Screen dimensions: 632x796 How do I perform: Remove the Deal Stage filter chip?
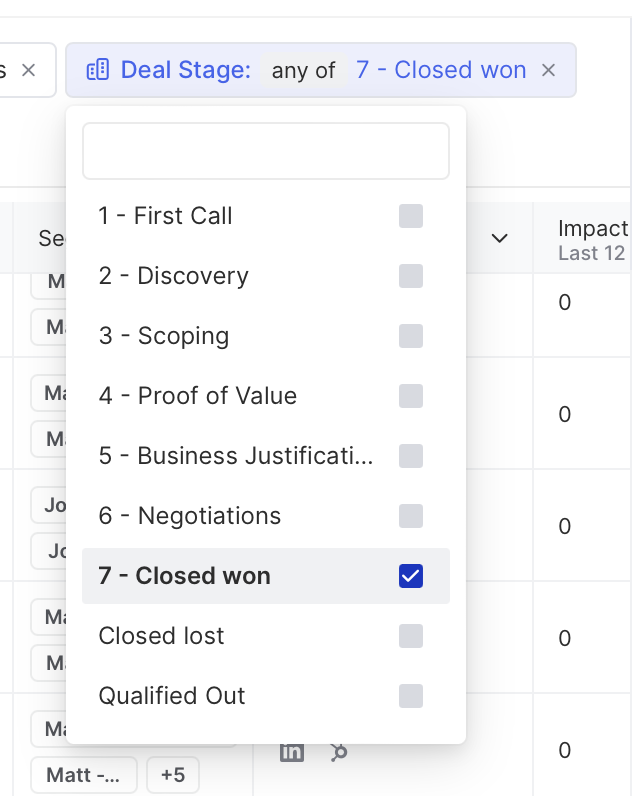pos(548,70)
